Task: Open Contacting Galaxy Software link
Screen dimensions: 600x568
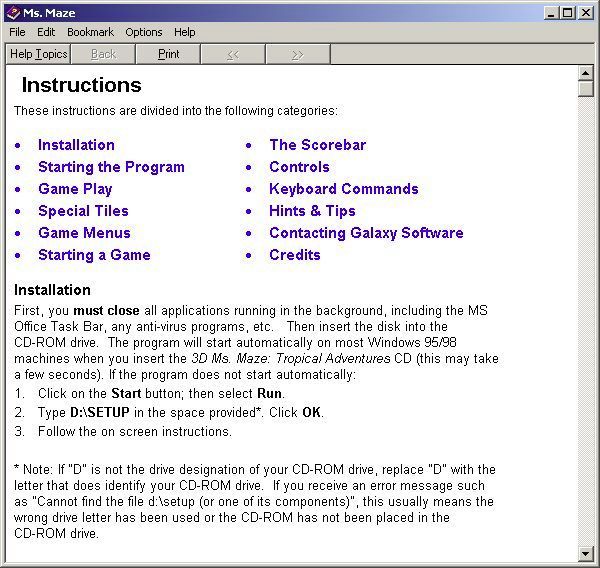Action: tap(366, 233)
